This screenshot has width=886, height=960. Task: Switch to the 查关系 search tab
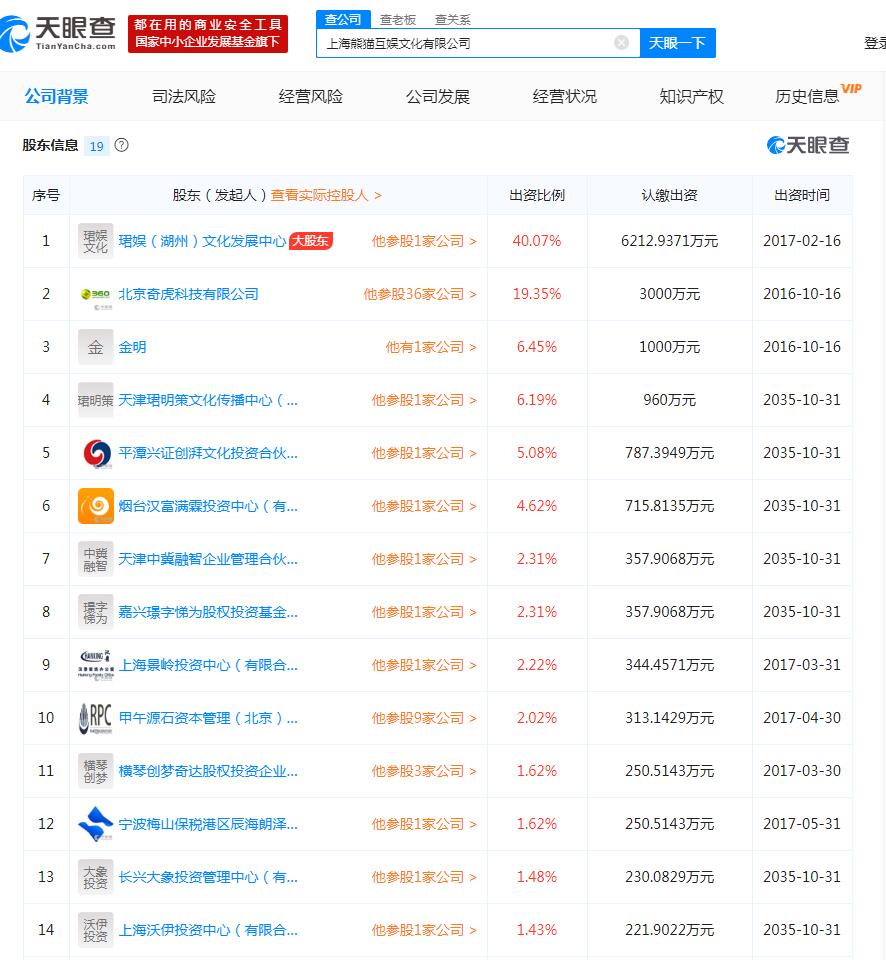[x=452, y=20]
